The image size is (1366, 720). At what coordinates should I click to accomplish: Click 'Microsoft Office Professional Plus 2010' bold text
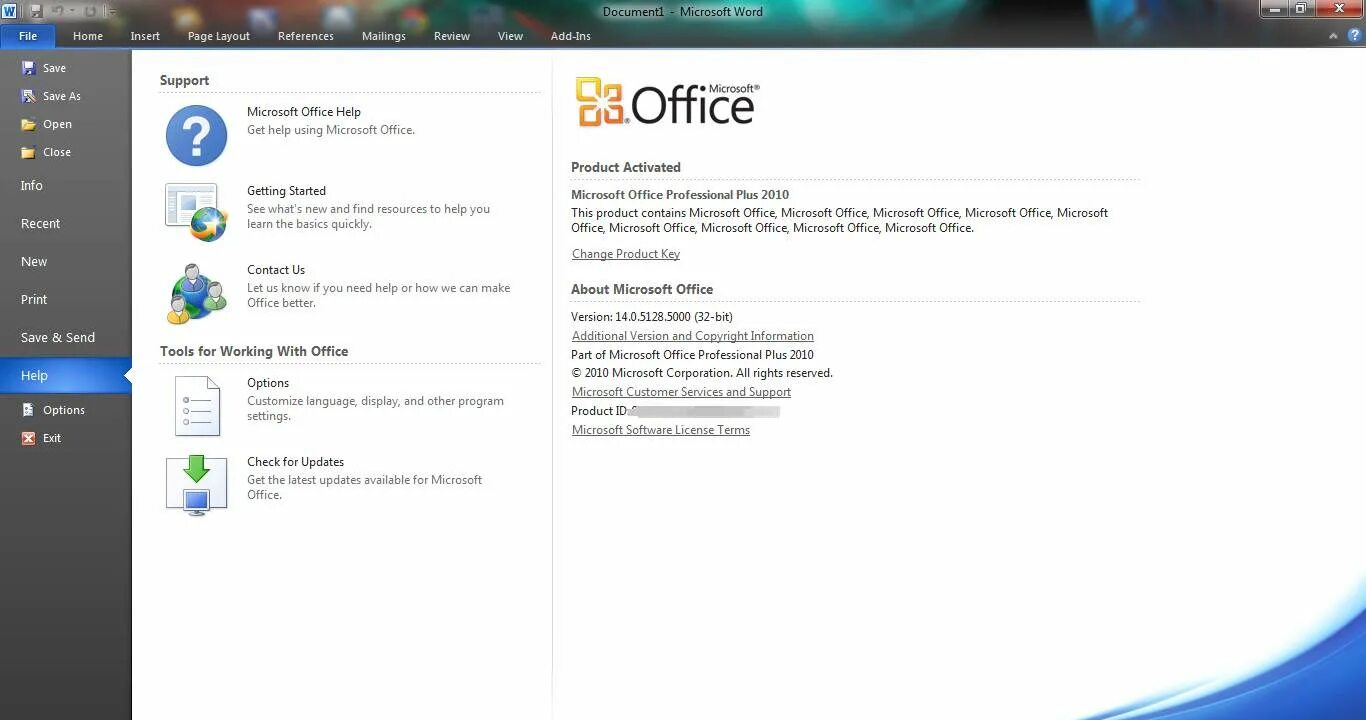click(680, 195)
